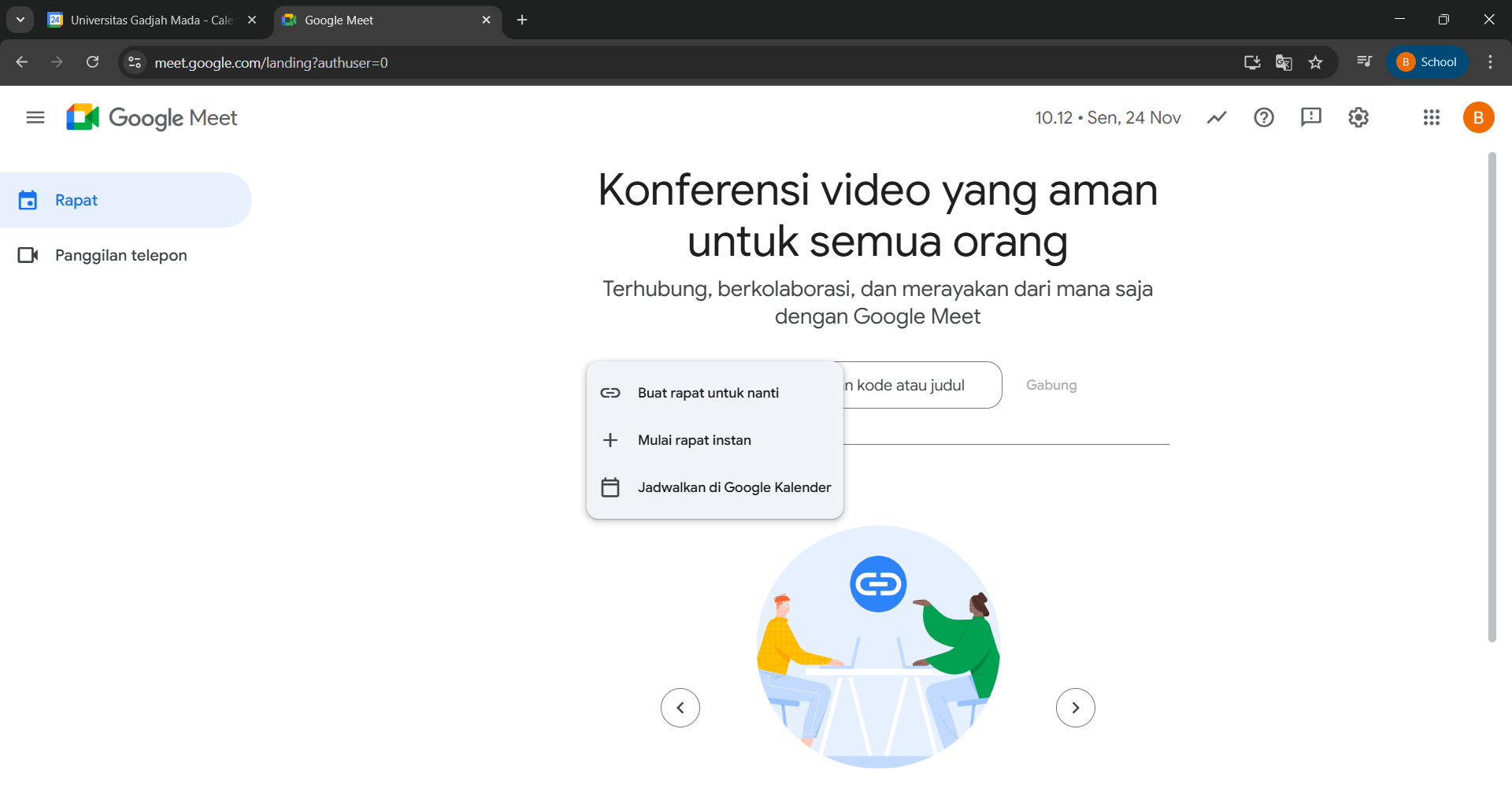1512x803 pixels.
Task: Open the Google apps grid
Action: click(x=1432, y=118)
